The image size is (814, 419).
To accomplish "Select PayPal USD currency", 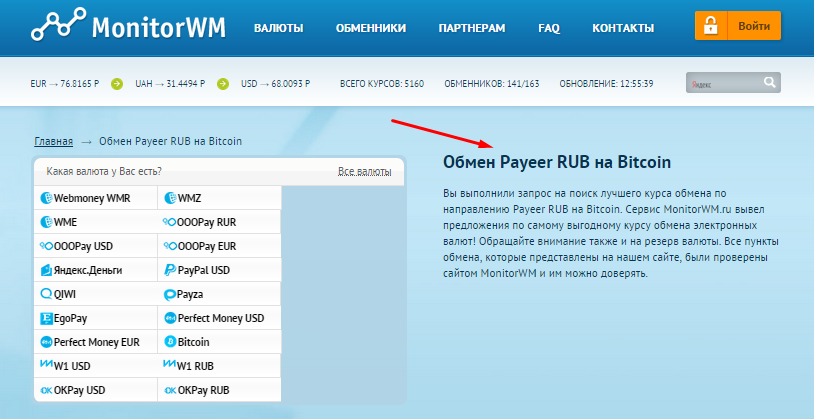I will click(219, 270).
